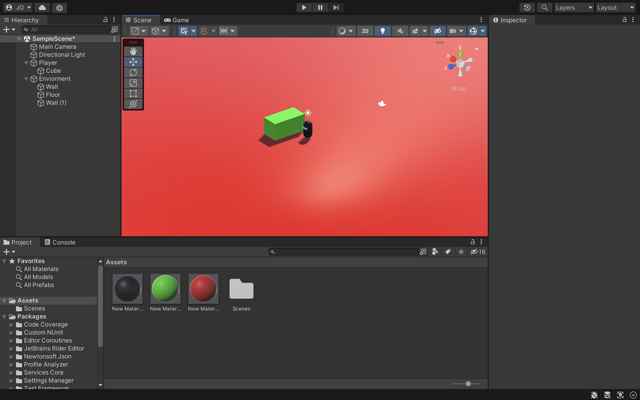Switch to the Game tab

click(x=177, y=19)
